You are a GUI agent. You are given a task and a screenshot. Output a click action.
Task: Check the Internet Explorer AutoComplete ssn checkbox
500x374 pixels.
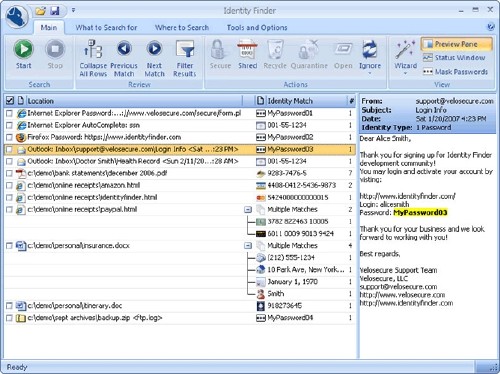pos(9,125)
